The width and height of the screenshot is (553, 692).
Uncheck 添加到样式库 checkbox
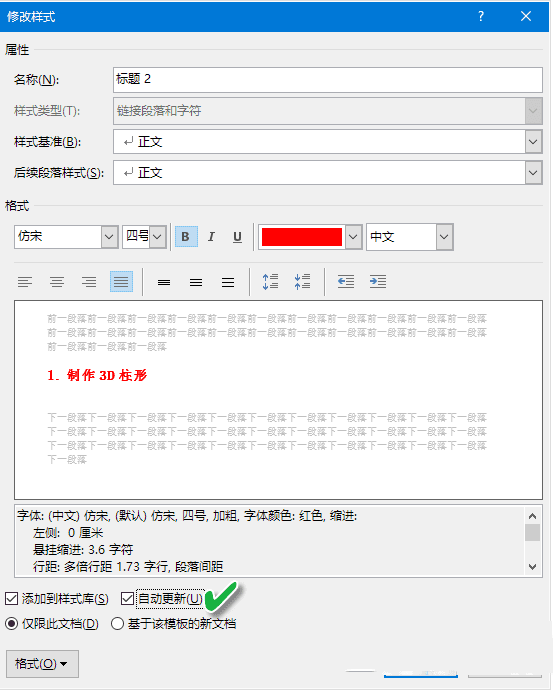(x=11, y=599)
